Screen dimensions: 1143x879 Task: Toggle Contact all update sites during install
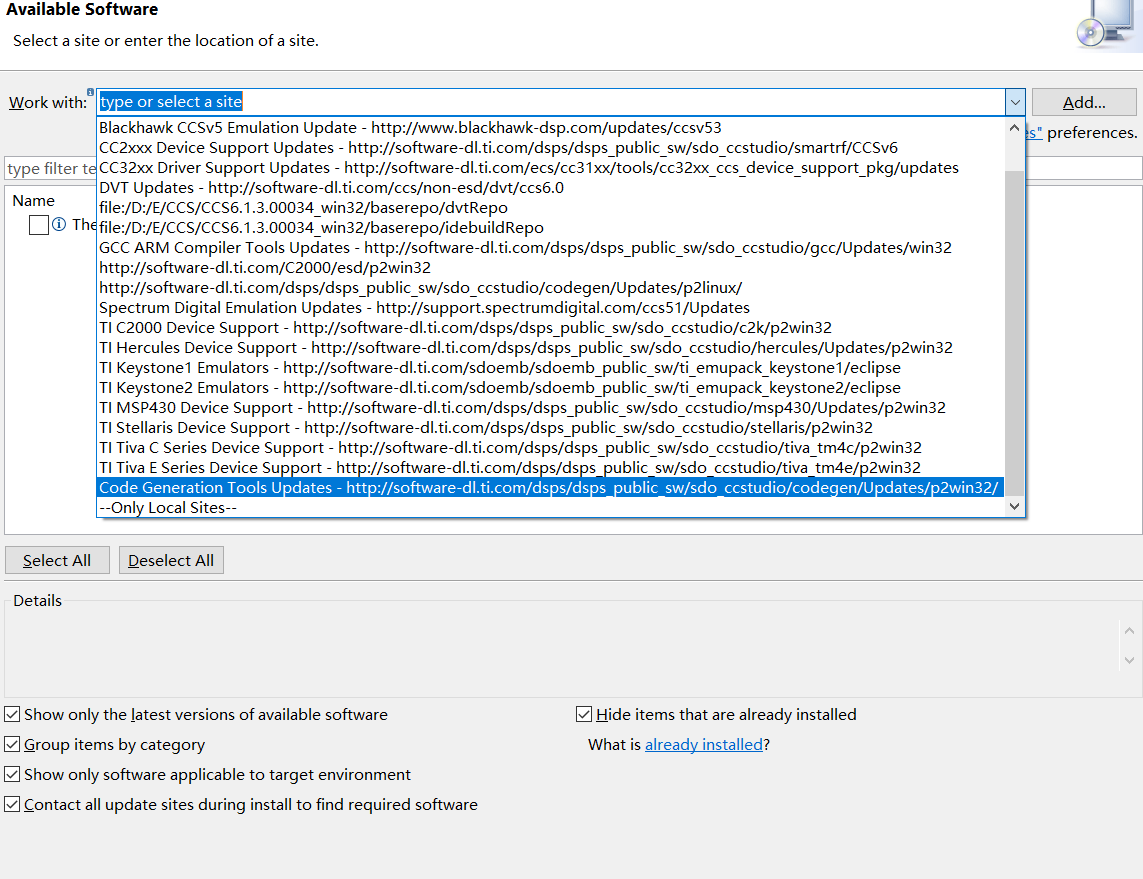coord(12,804)
